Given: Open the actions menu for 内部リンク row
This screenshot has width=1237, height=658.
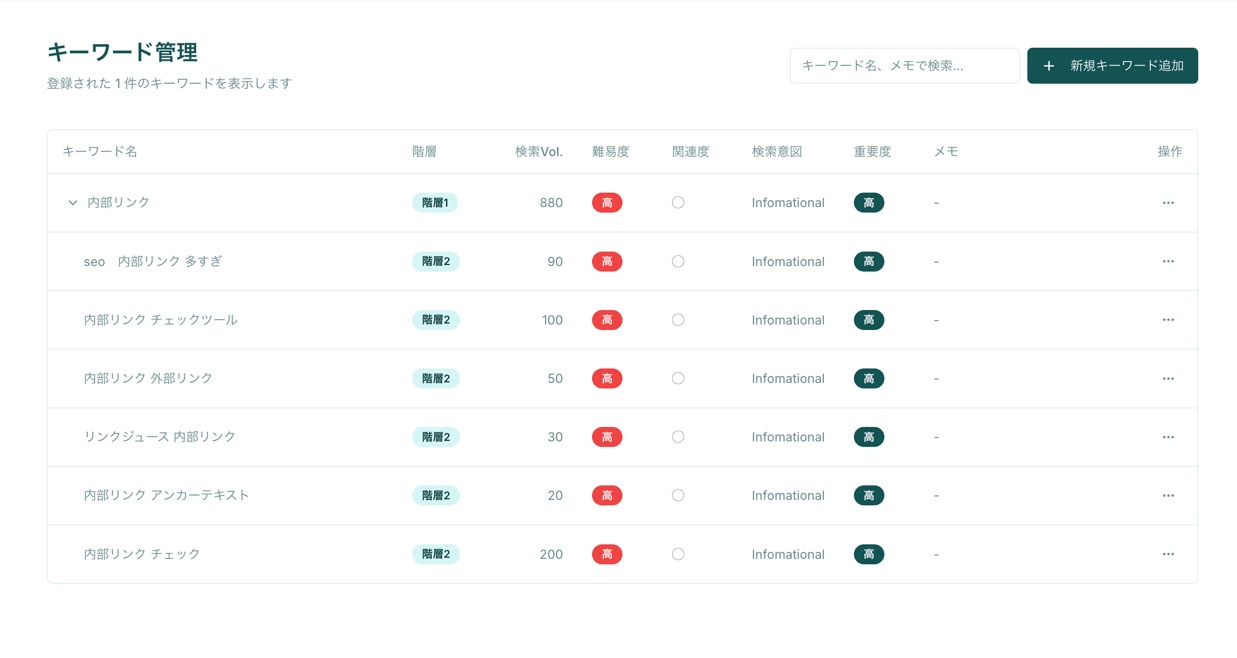Looking at the screenshot, I should 1167,203.
